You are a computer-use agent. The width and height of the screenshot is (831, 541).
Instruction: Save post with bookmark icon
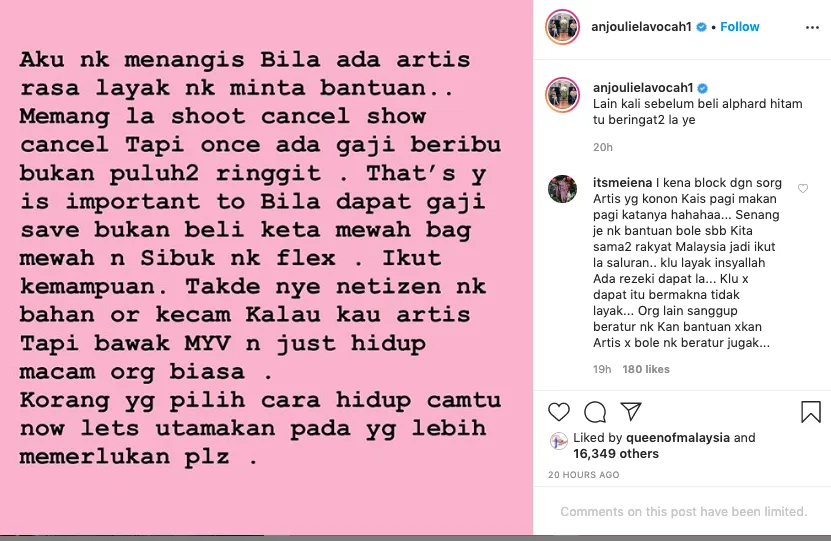[810, 412]
